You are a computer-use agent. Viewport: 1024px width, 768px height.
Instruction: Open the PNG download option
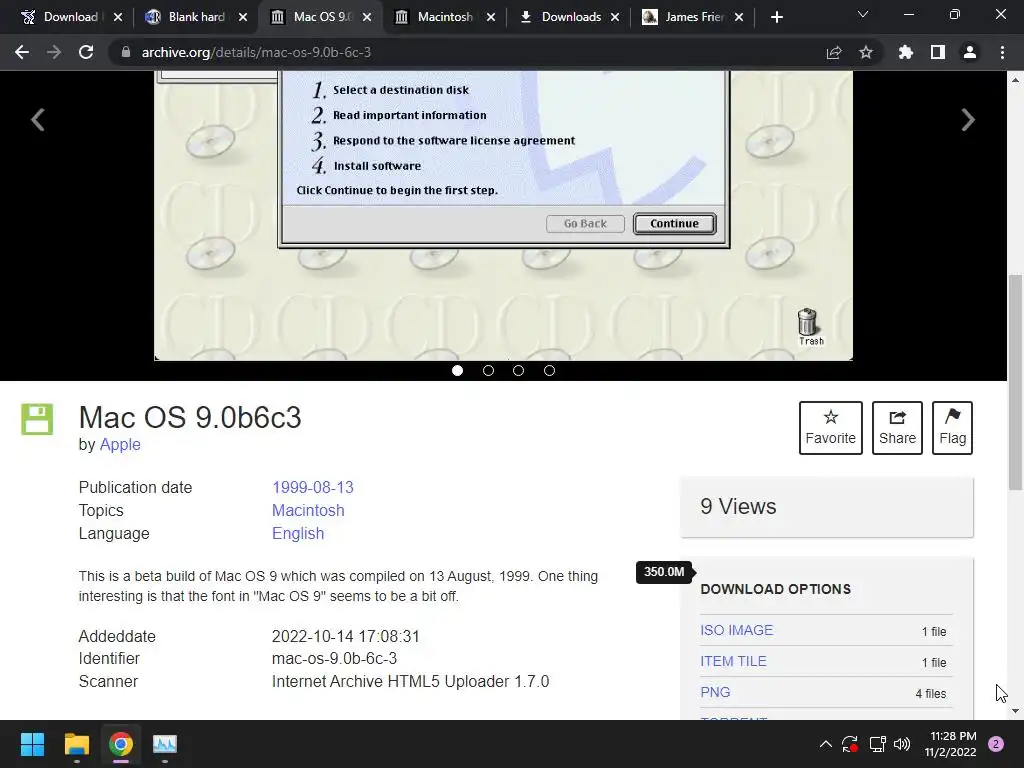point(715,692)
